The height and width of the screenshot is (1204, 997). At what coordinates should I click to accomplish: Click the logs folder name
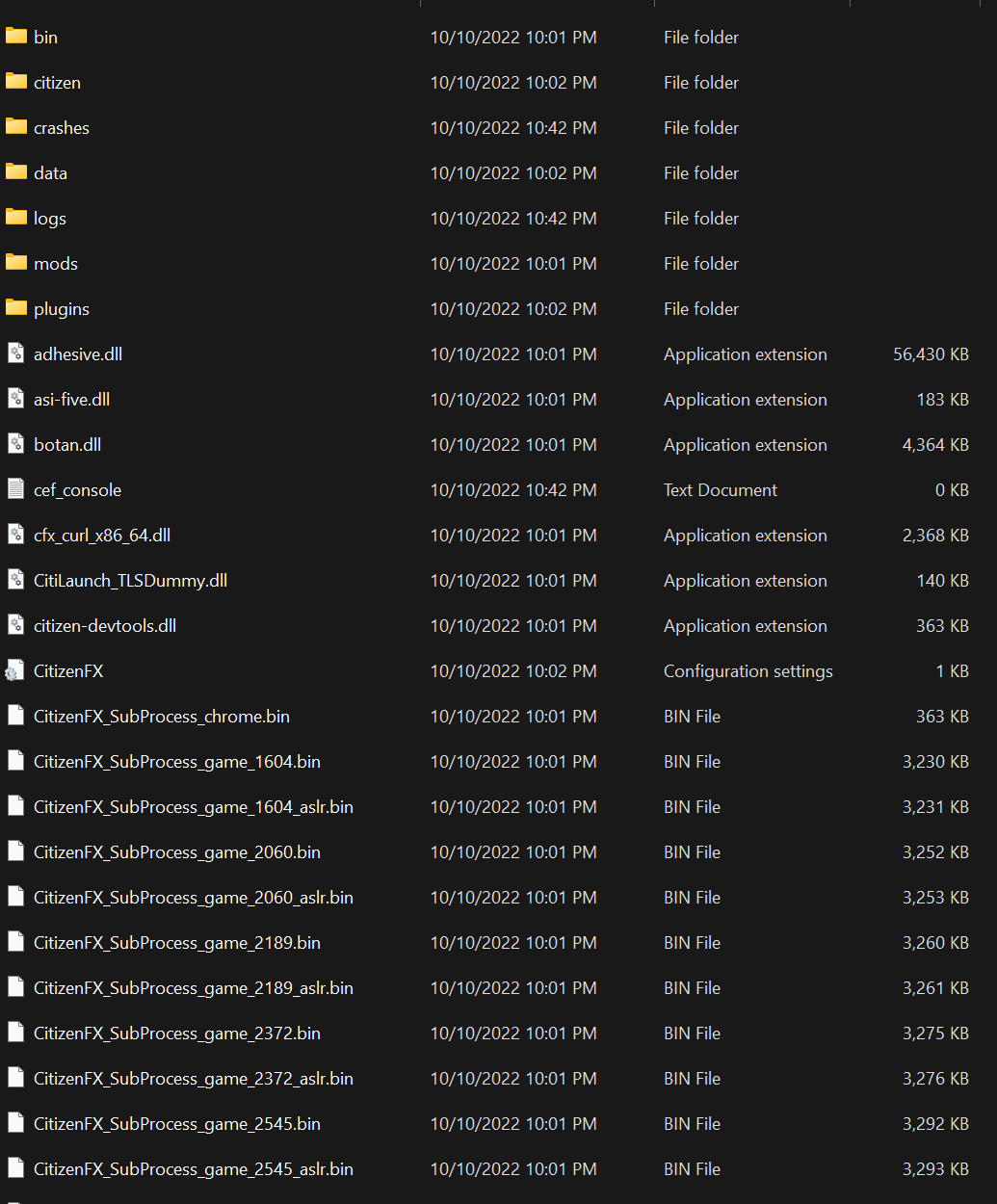tap(50, 219)
